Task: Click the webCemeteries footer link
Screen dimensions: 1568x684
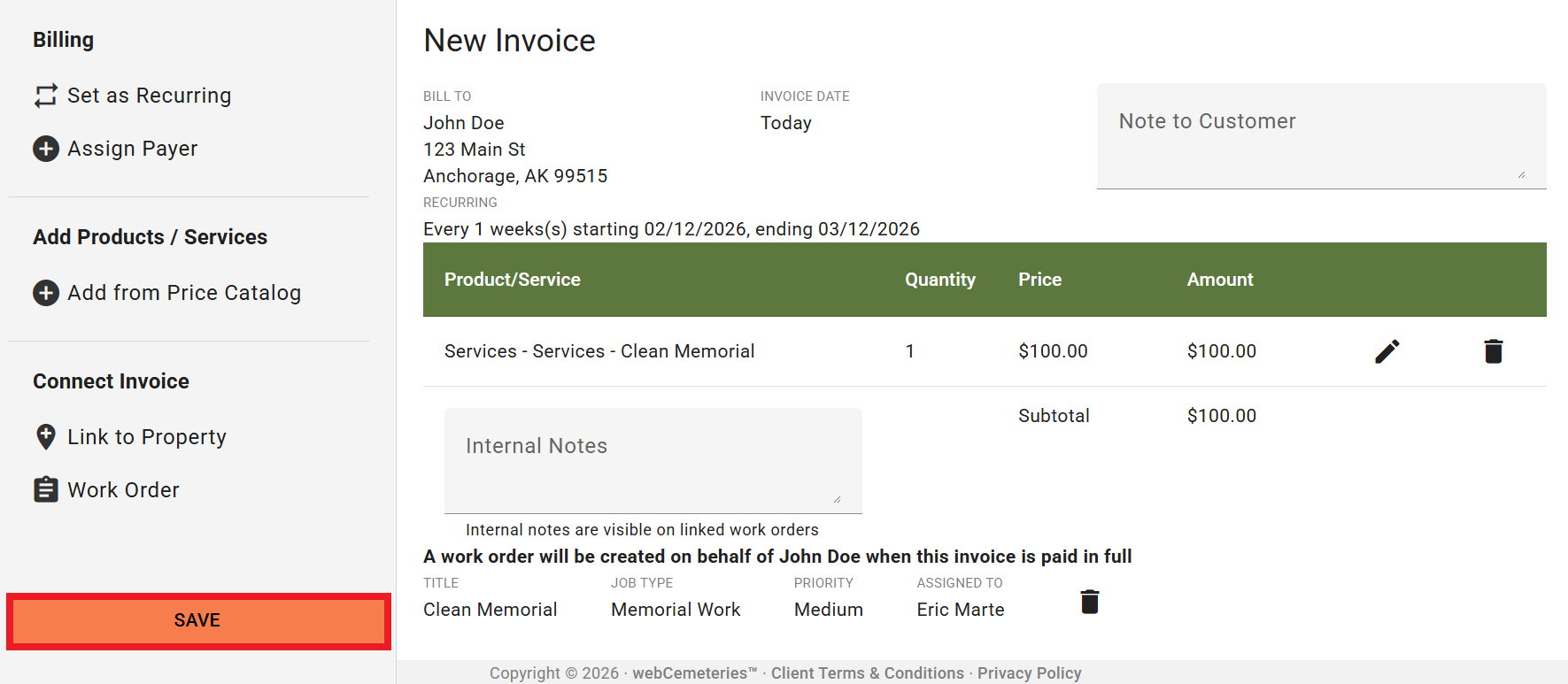Action: pos(694,673)
